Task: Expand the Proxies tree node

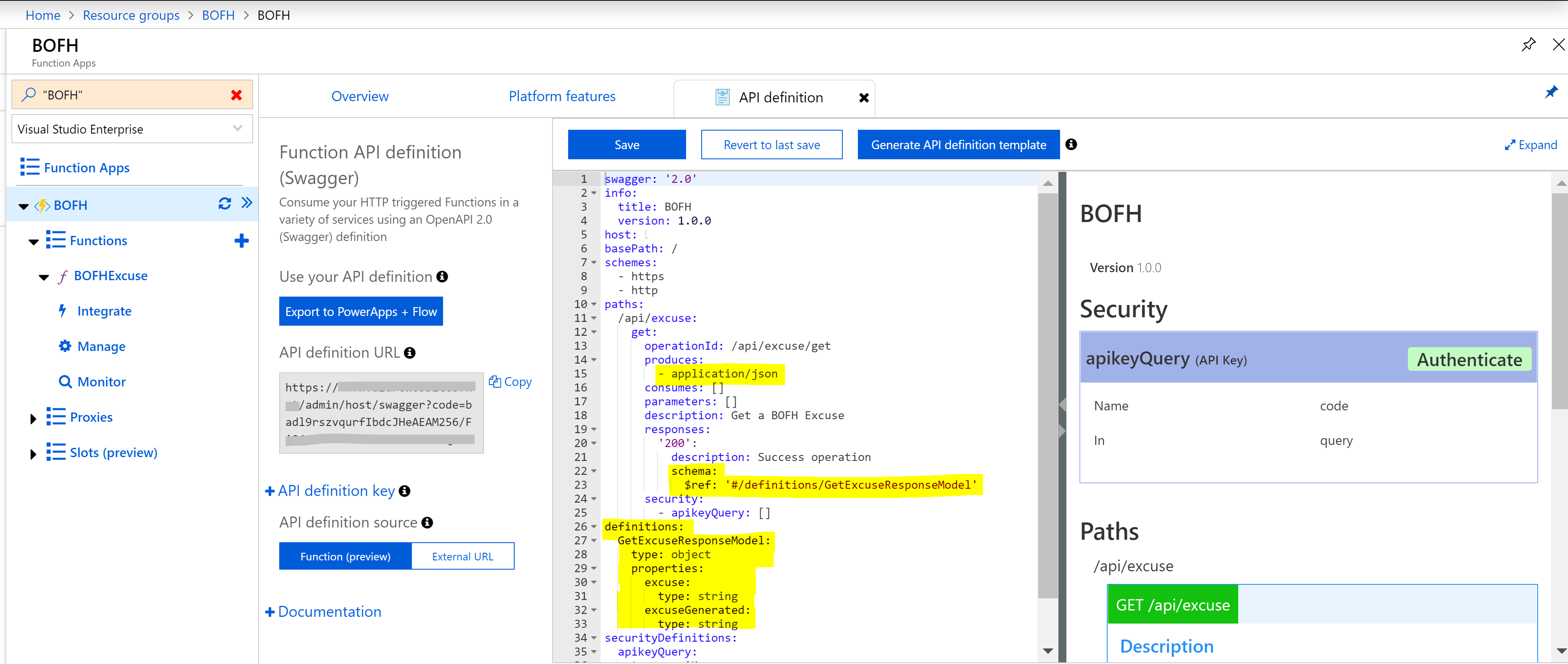Action: 33,418
